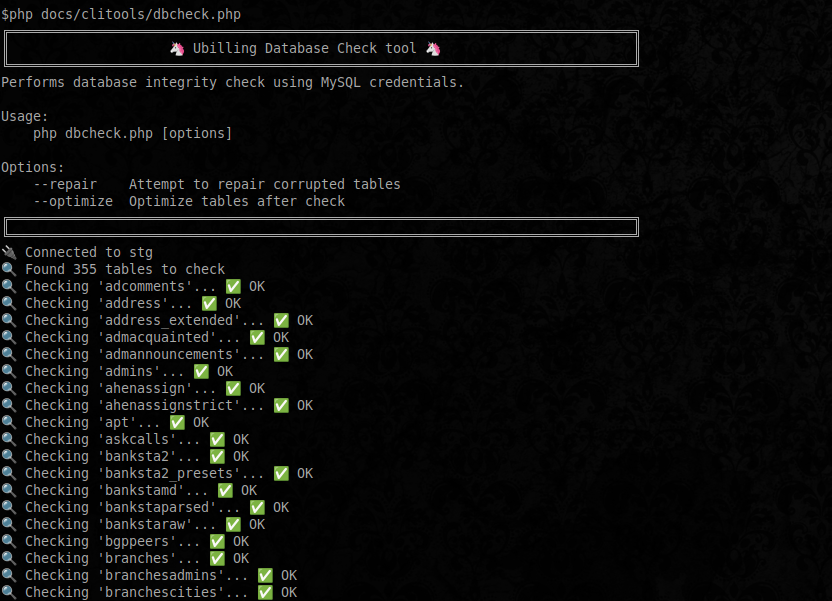832x601 pixels.
Task: Click the magnifier icon on the 'adcomments' line
Action: tap(9, 286)
